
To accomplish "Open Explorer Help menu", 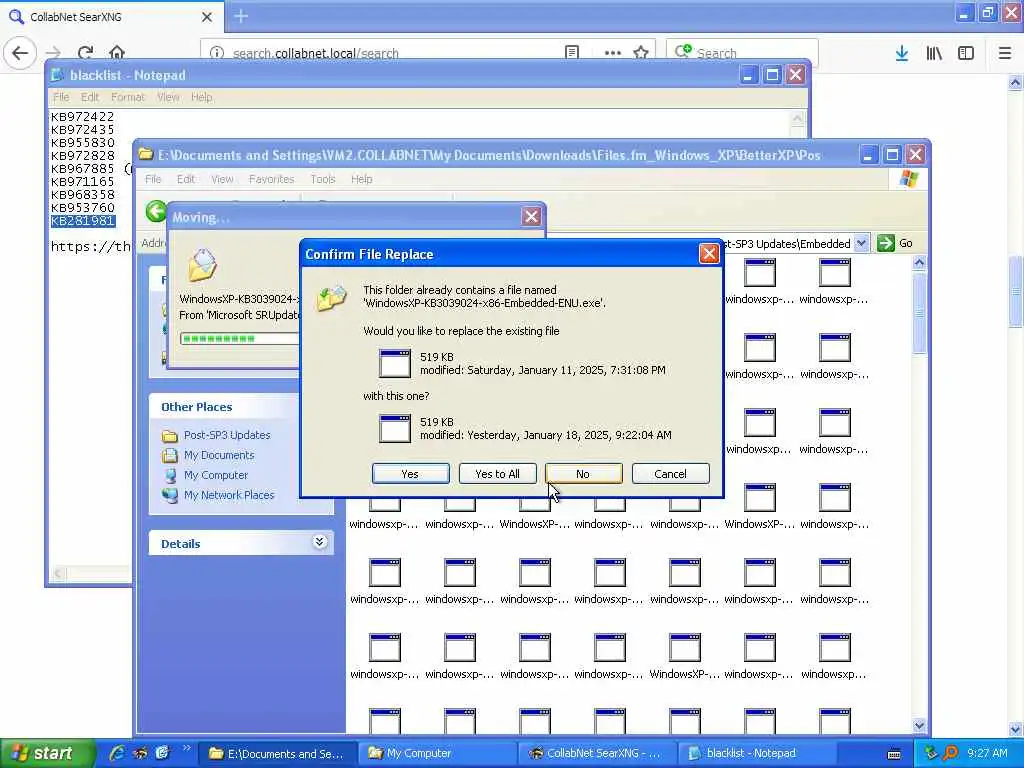I will (x=361, y=179).
